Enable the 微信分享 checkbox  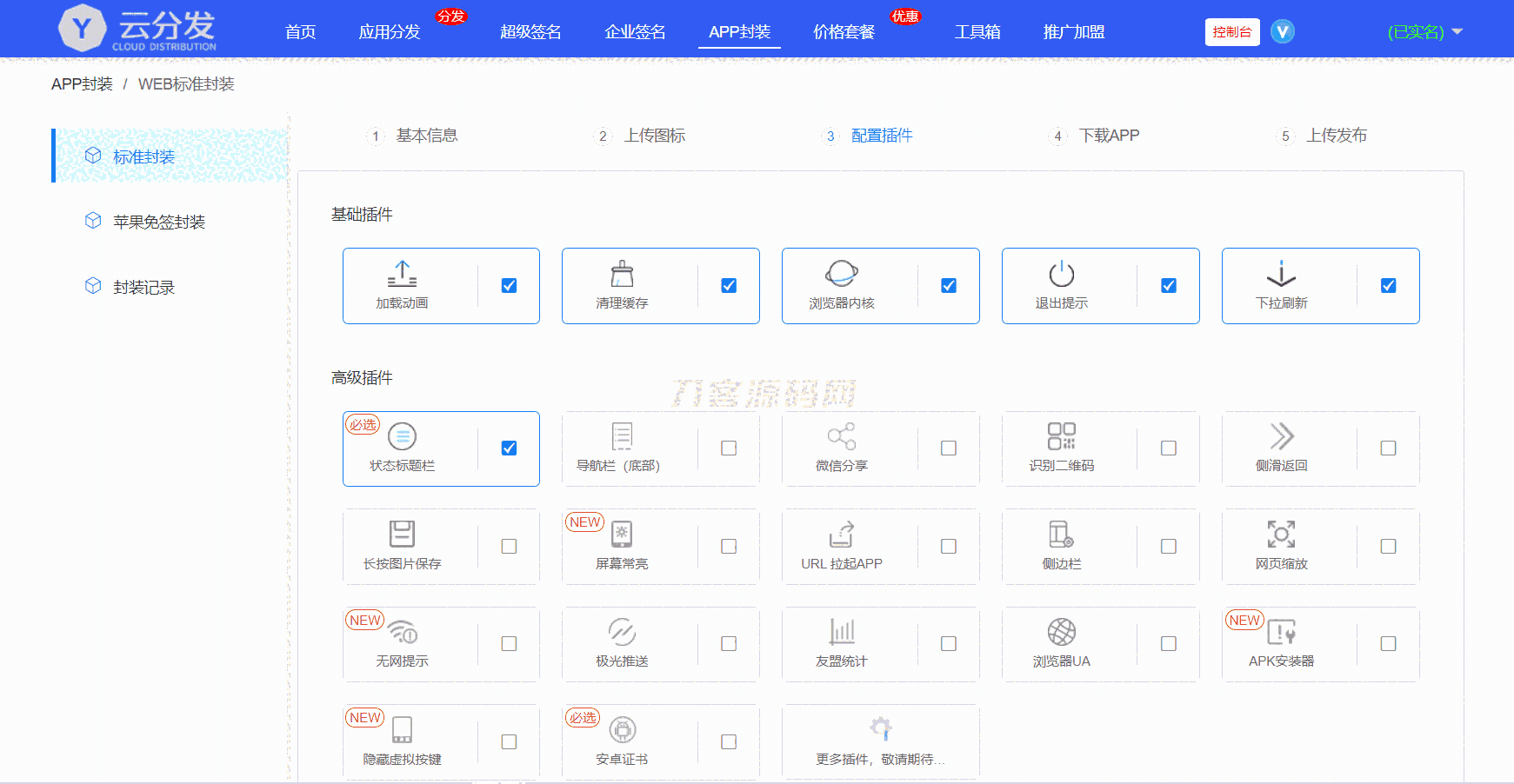tap(949, 448)
